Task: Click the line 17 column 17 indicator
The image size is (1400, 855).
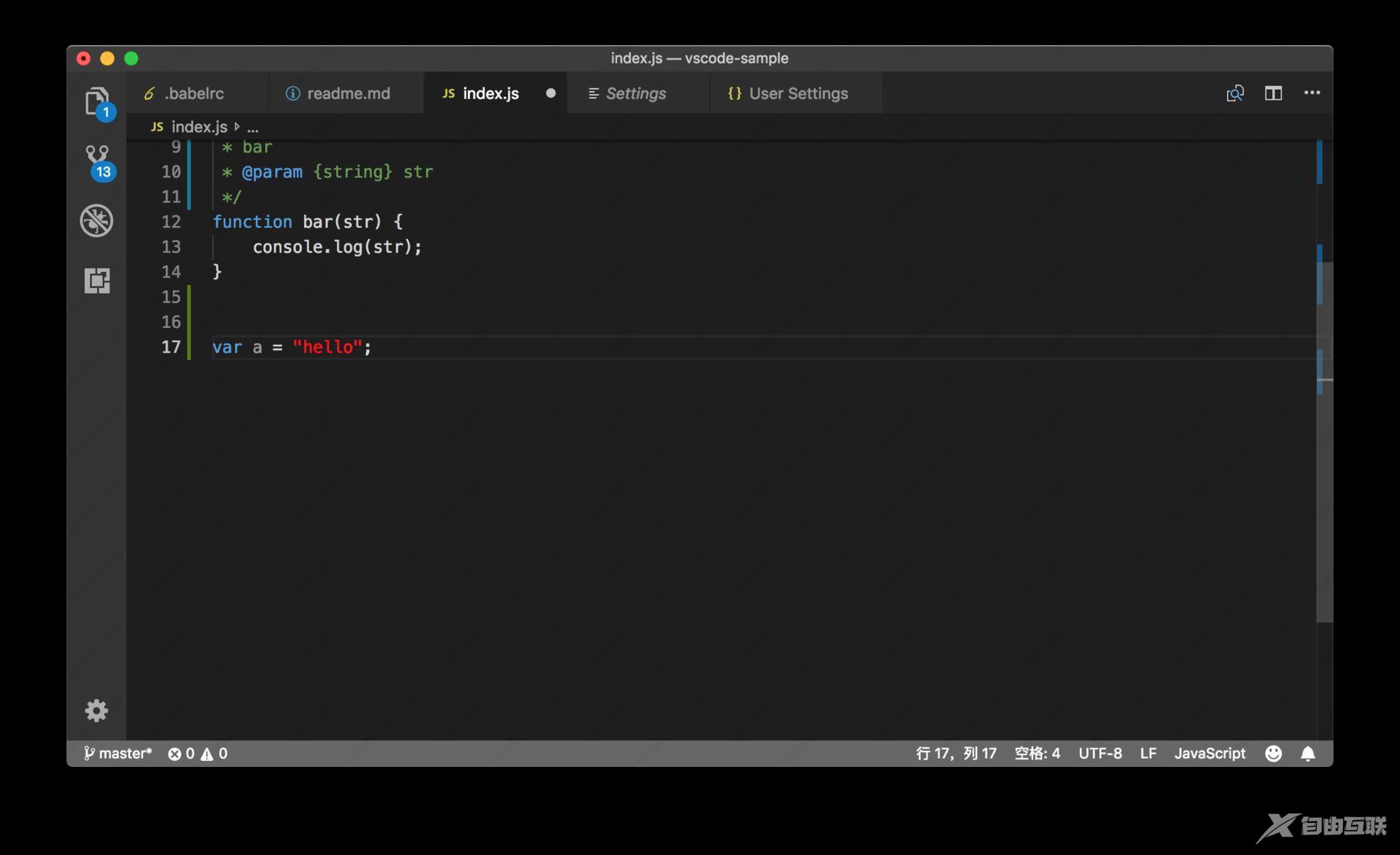Action: pyautogui.click(x=956, y=754)
